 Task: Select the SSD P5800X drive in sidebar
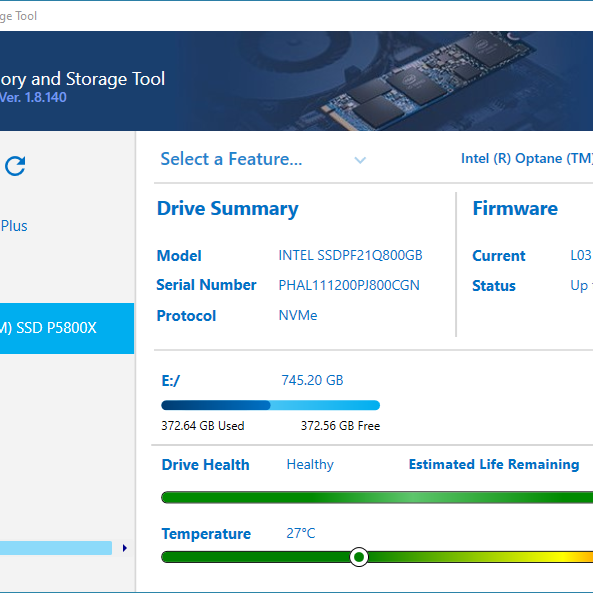coord(67,328)
